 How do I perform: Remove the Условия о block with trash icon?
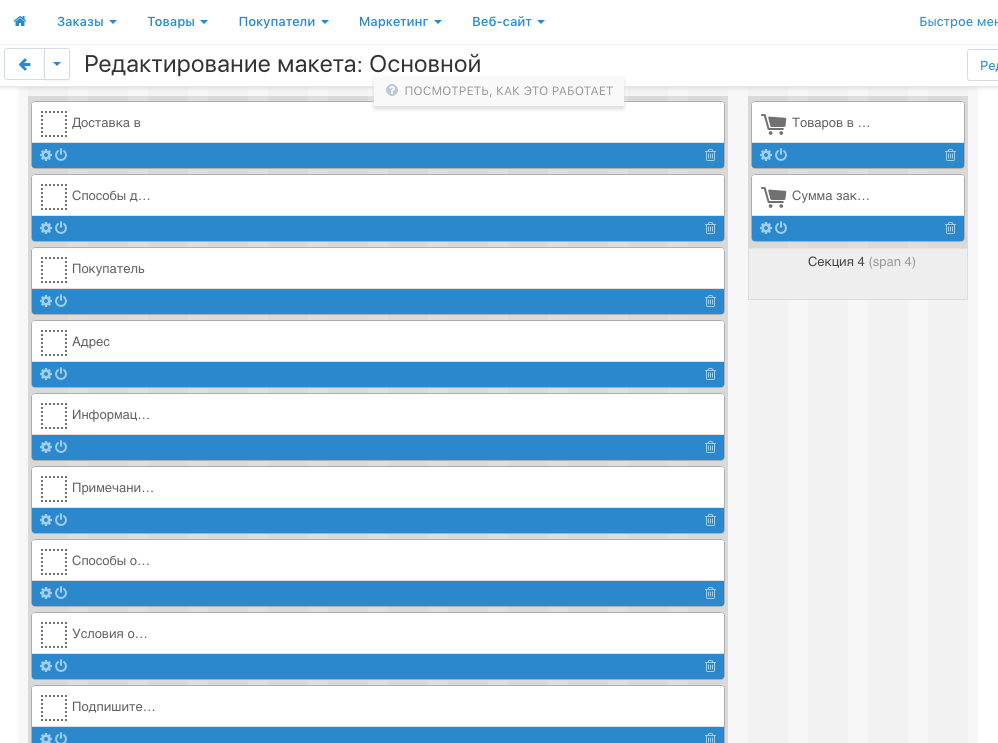click(710, 666)
